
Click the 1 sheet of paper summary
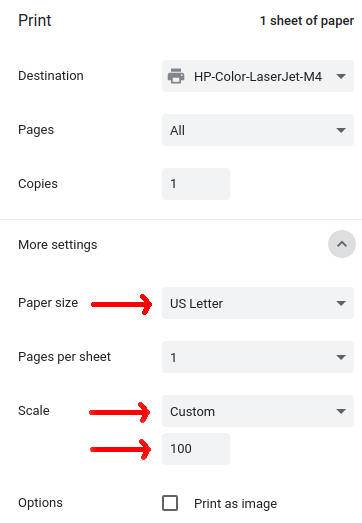pos(307,21)
